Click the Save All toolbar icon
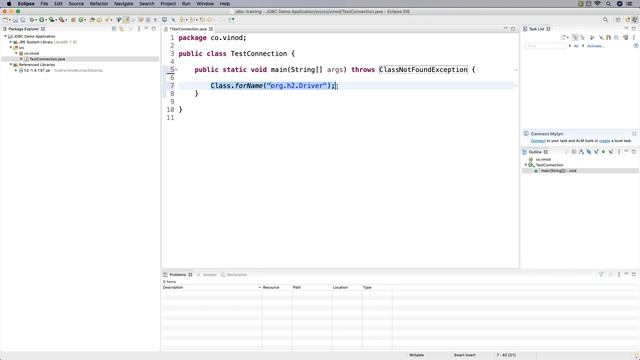This screenshot has width=640, height=360. click(x=23, y=20)
